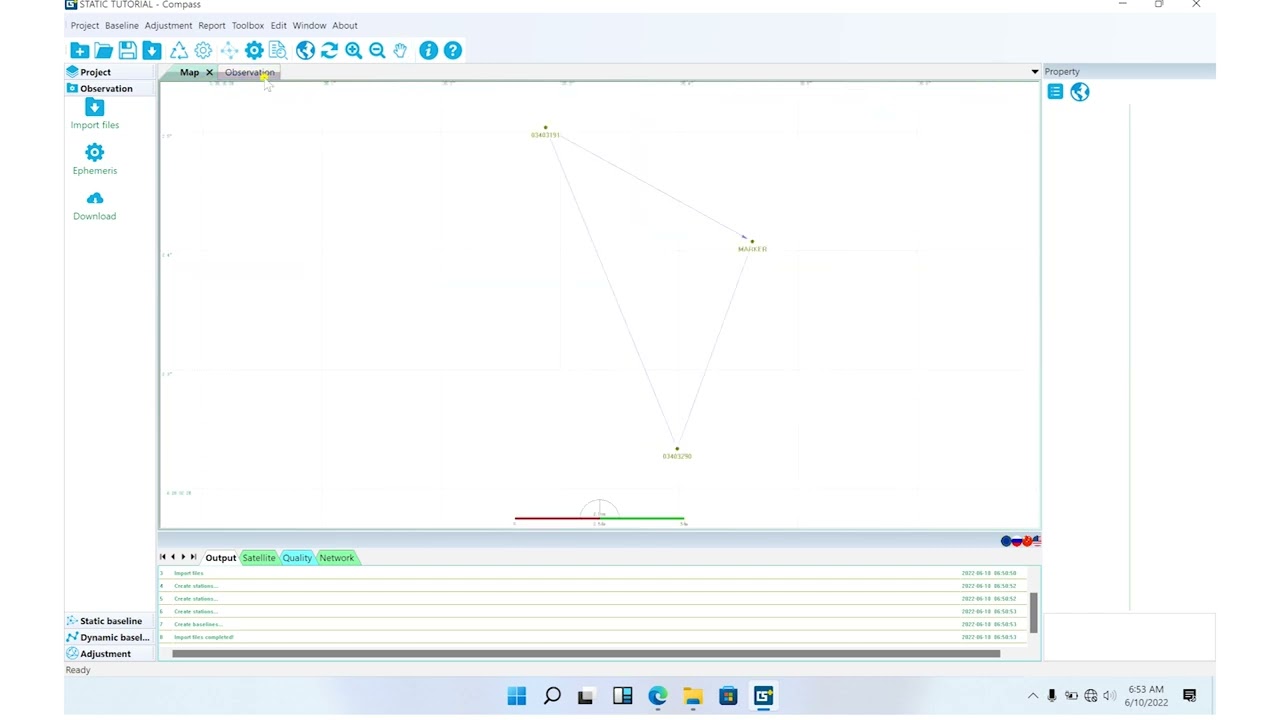Screen dimensions: 1280x720
Task: Open the Toolbox menu
Action: 248,25
